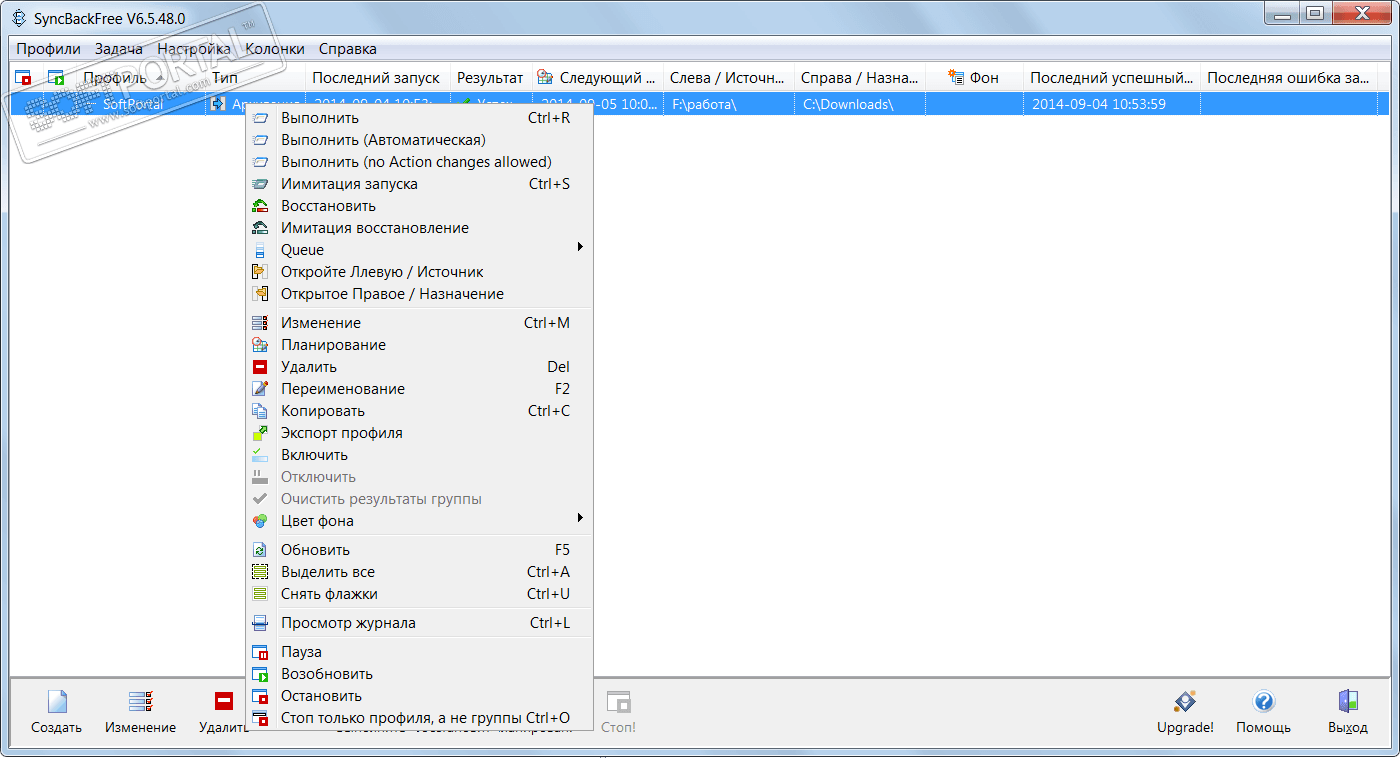Select Снять флажки in the context menu
Screen dimensions: 1400x758
coord(419,594)
